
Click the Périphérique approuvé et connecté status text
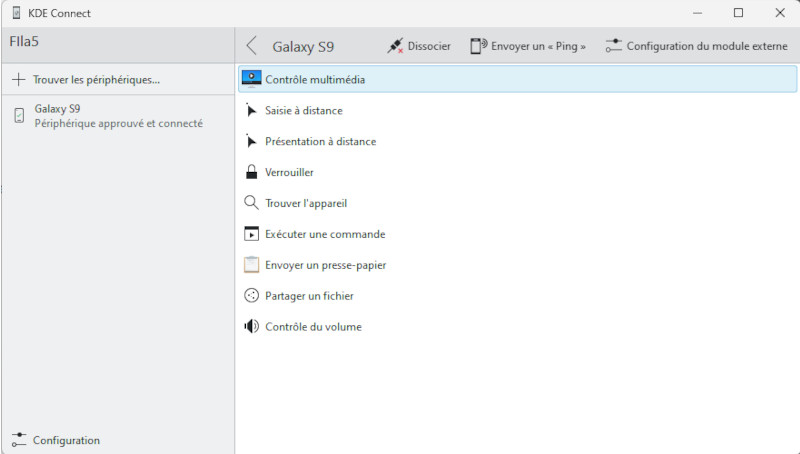tap(118, 123)
